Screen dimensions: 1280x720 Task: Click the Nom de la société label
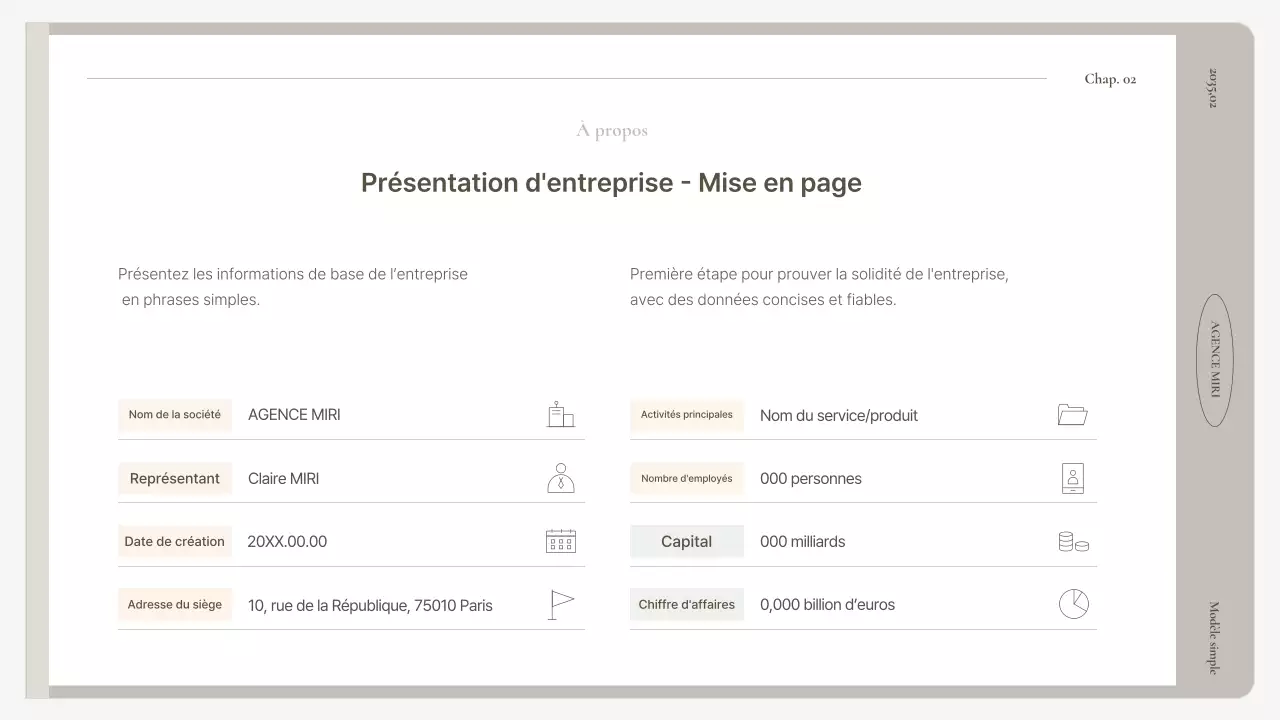click(x=175, y=415)
